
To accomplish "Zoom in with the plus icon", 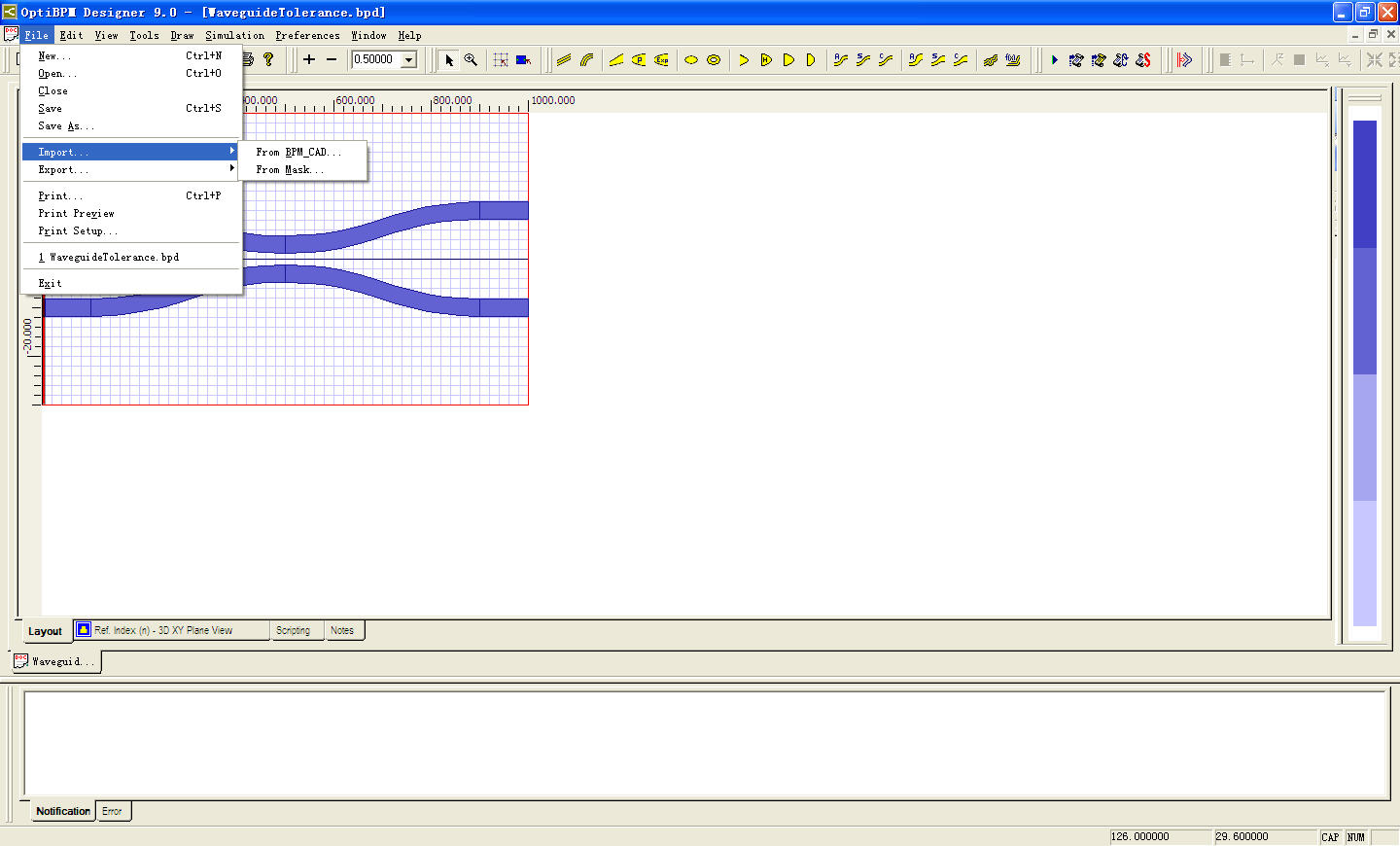I will 309,59.
